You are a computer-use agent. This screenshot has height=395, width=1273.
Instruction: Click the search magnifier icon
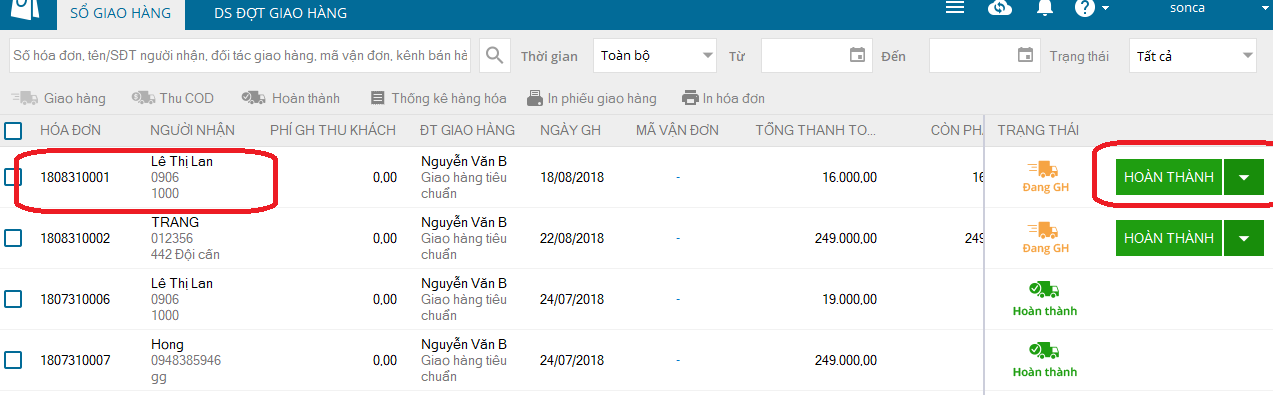click(x=495, y=56)
